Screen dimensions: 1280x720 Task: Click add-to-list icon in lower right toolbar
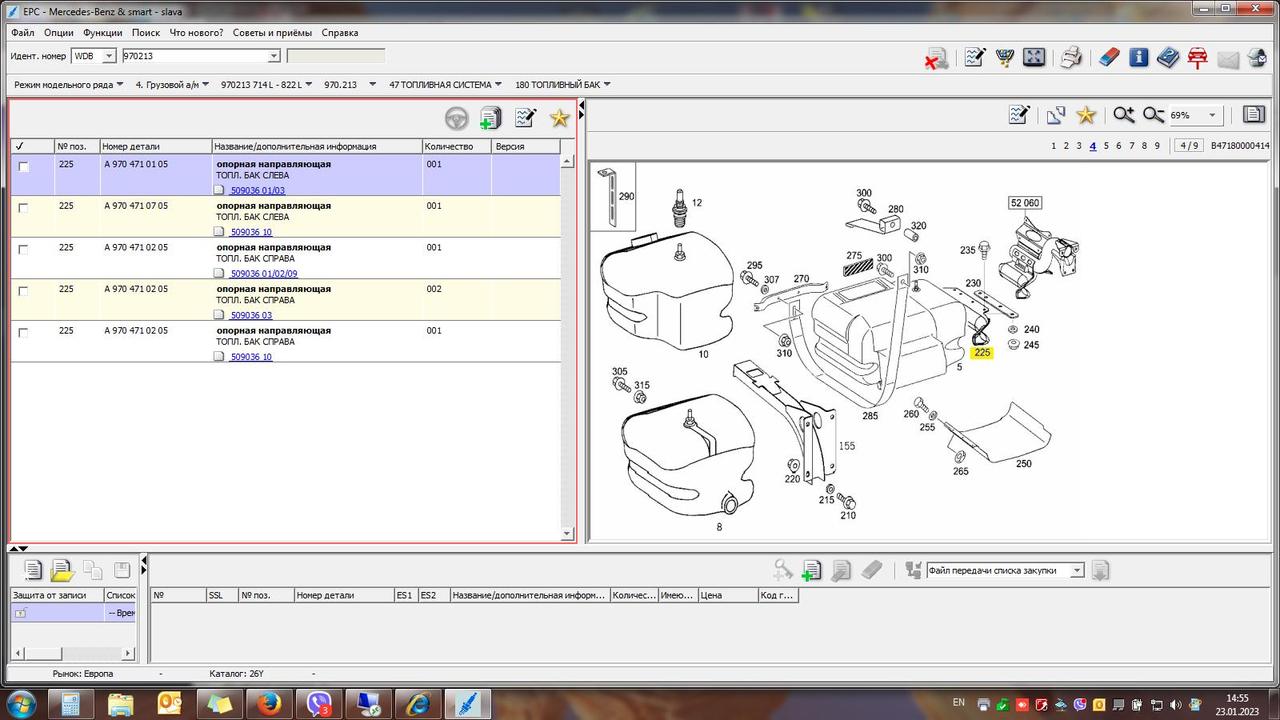tap(812, 570)
